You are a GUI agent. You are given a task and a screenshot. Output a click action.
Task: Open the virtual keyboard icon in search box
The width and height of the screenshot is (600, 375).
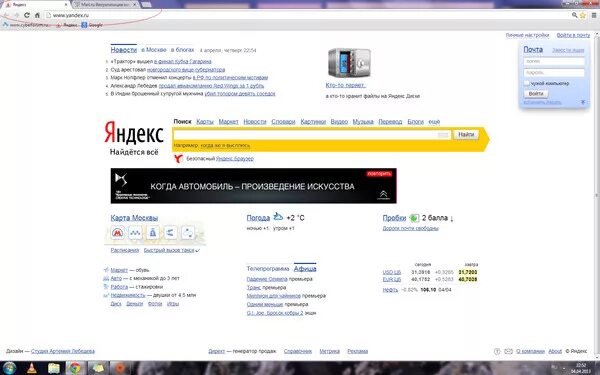click(x=443, y=135)
